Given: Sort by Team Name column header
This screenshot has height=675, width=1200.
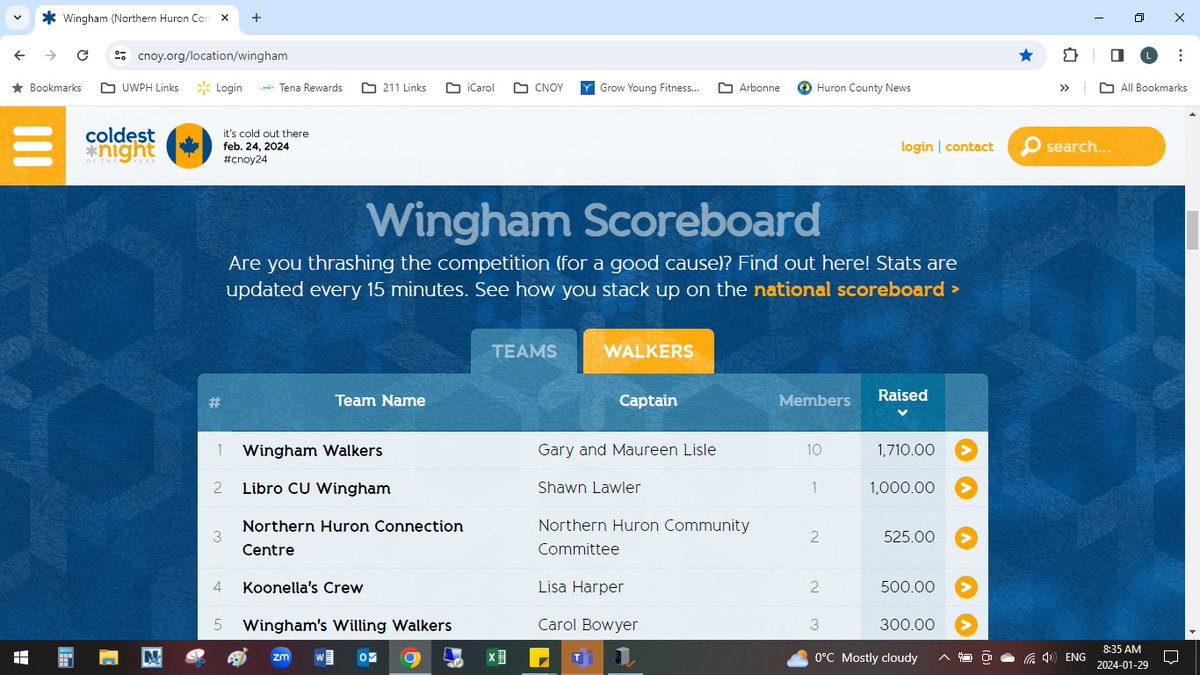Looking at the screenshot, I should (380, 401).
